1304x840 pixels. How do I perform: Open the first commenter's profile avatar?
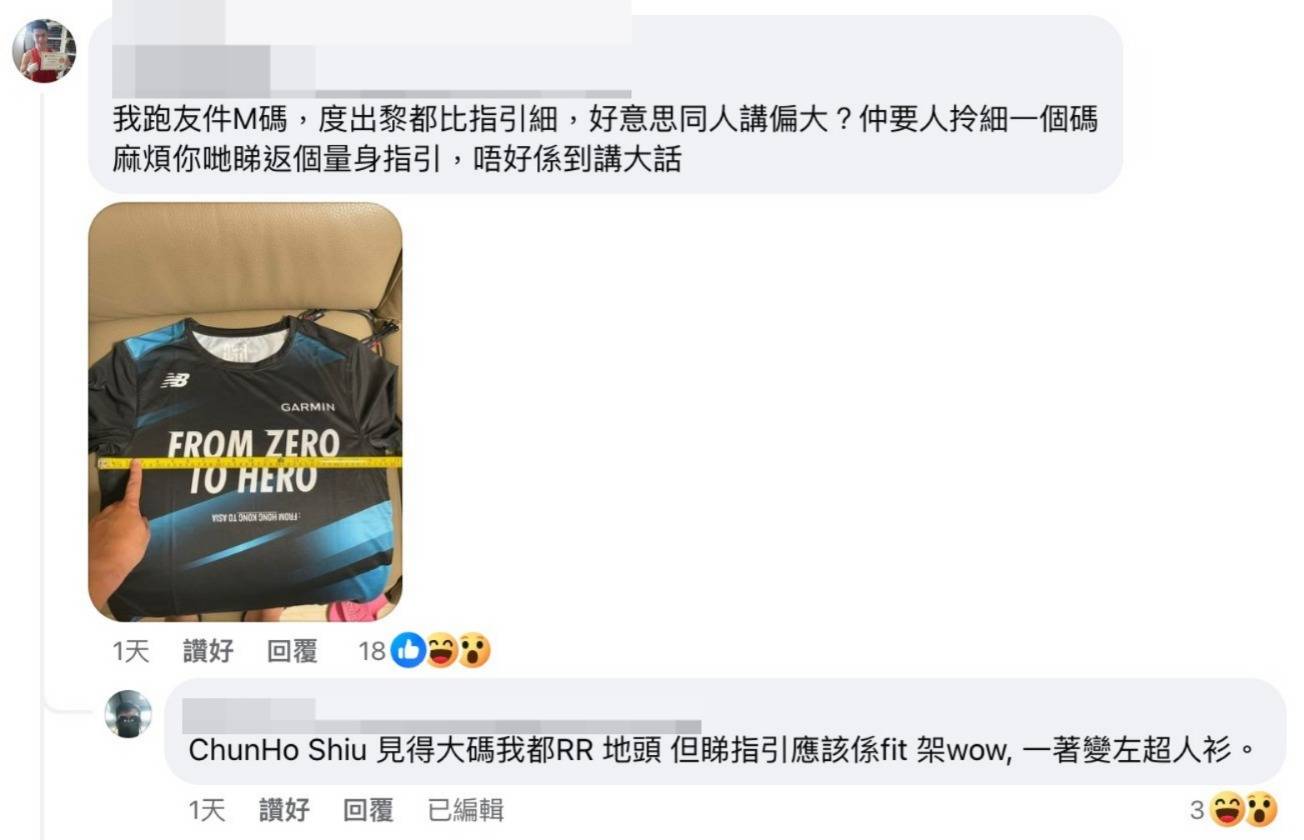44,50
